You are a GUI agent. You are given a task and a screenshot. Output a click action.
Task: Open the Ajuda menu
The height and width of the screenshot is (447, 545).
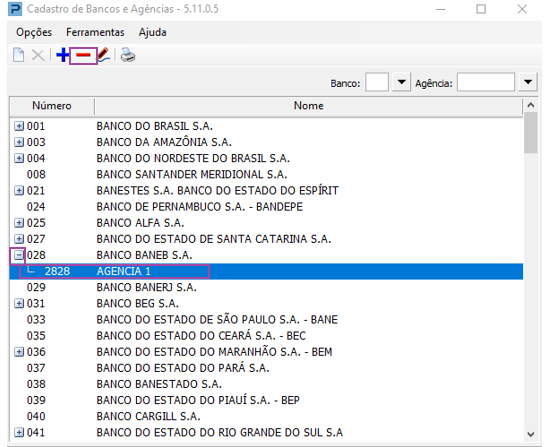152,32
